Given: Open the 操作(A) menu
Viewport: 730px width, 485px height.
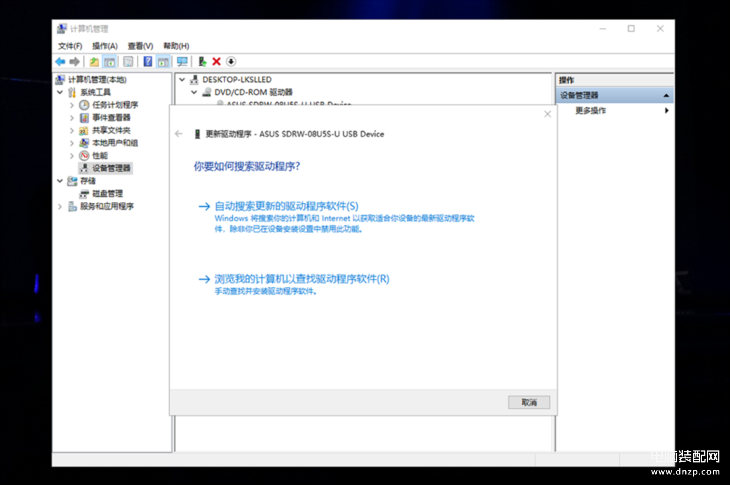Looking at the screenshot, I should pyautogui.click(x=105, y=46).
